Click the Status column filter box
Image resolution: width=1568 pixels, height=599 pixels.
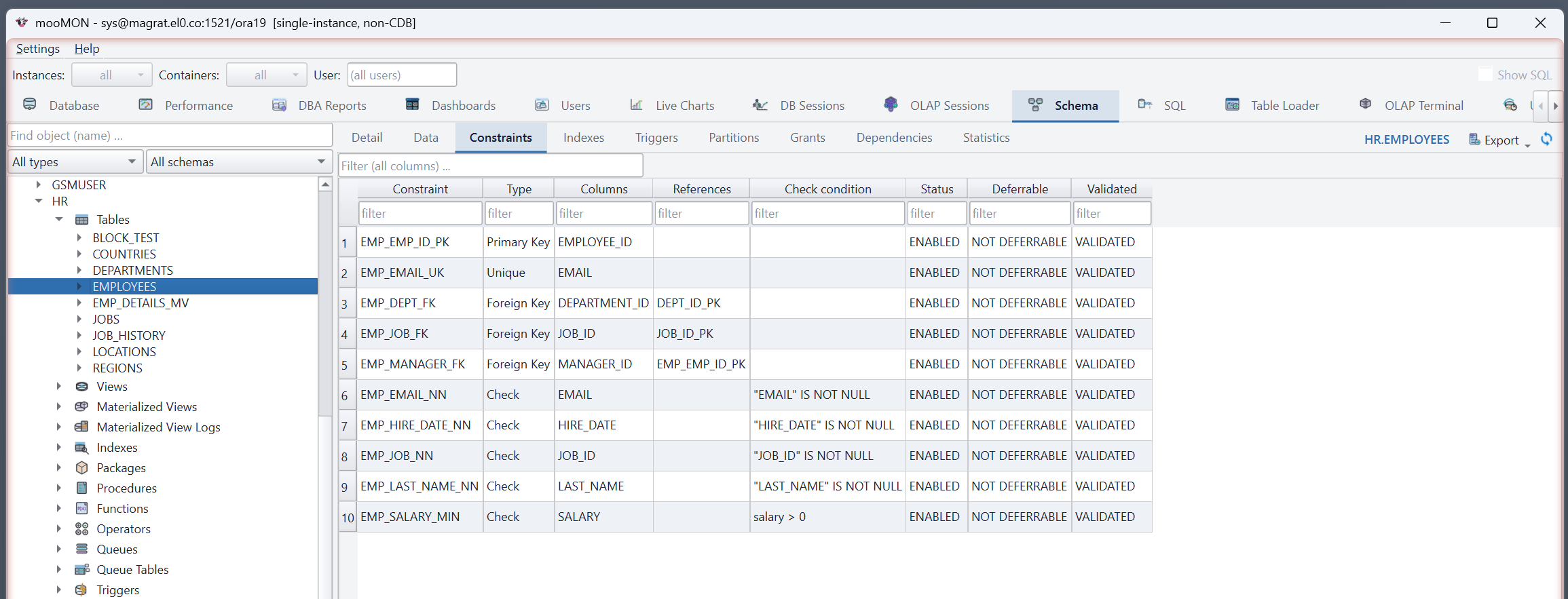tap(937, 214)
